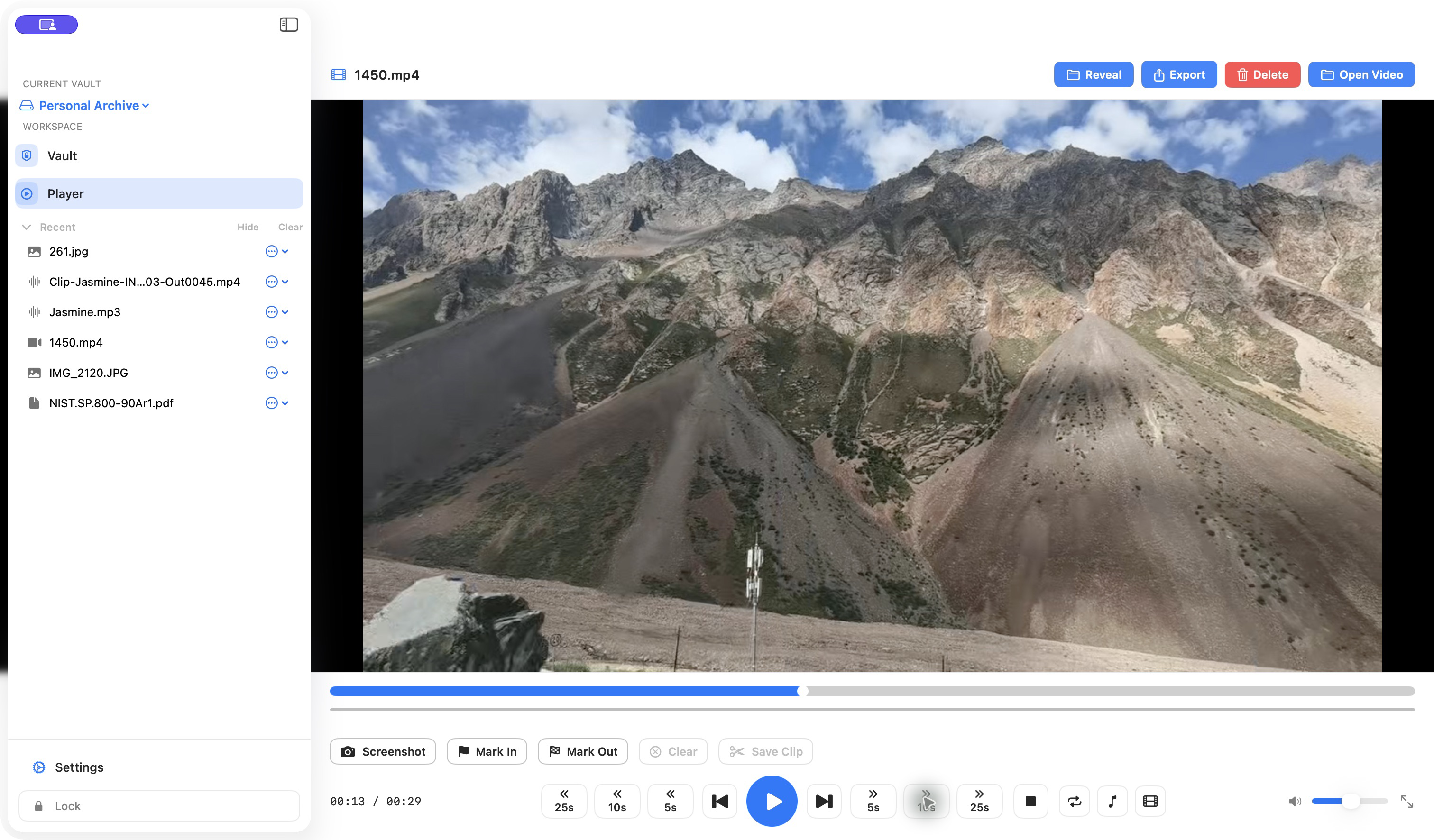Open Jasmine.mp3 from Recent
Image resolution: width=1434 pixels, height=840 pixels.
(85, 311)
